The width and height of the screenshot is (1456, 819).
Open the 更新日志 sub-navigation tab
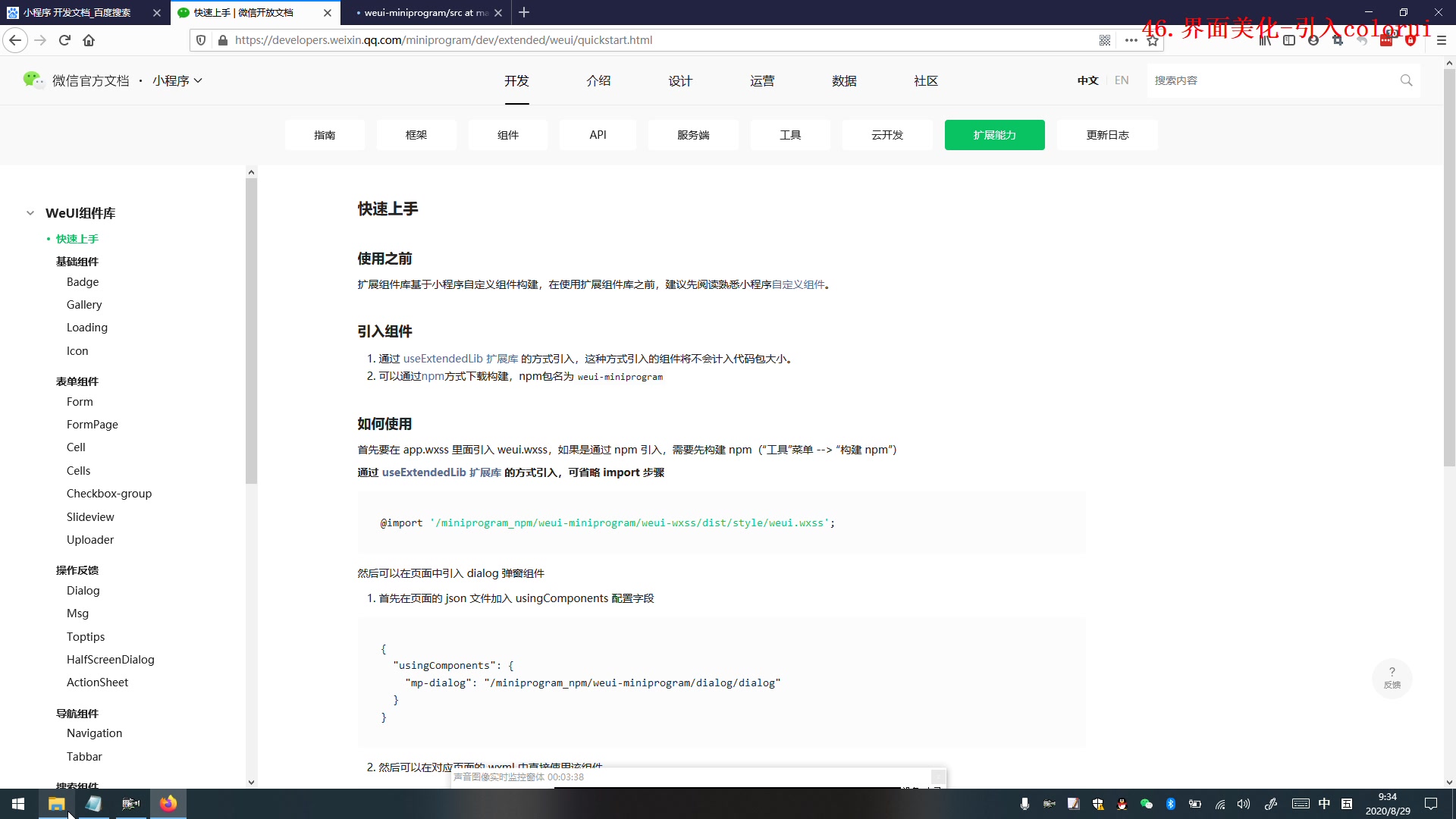pos(1107,135)
